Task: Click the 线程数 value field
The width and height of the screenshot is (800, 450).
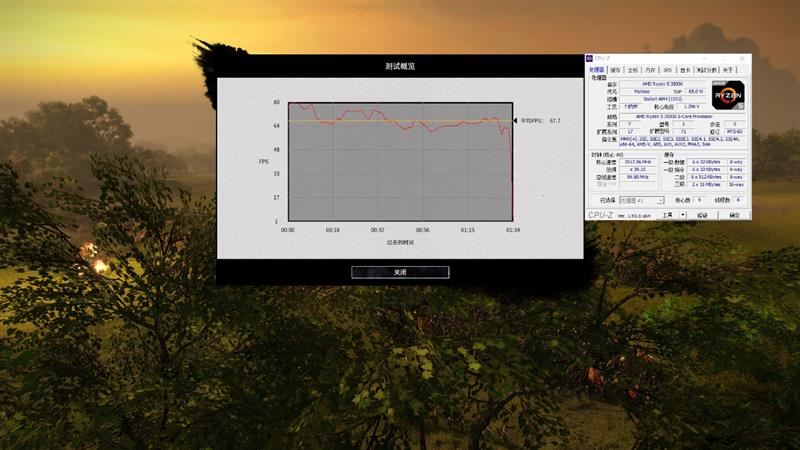Action: (739, 200)
